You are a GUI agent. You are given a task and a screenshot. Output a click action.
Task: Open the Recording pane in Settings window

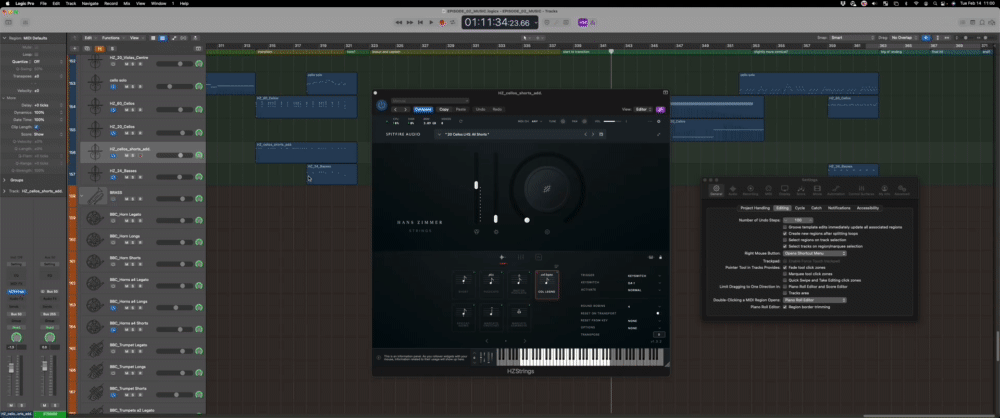tap(750, 190)
